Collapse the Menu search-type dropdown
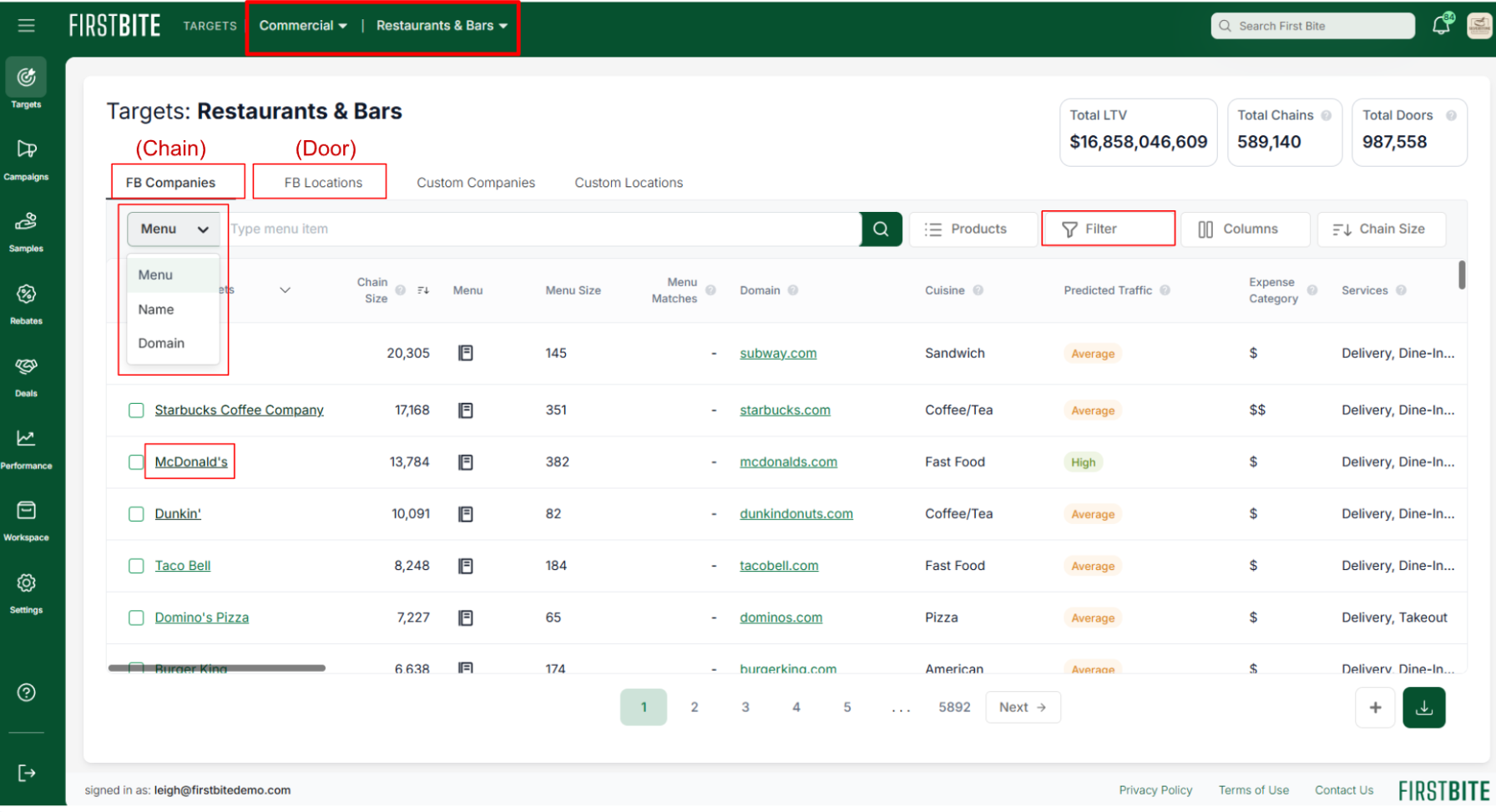Screen dimensions: 1496x812 (x=174, y=229)
